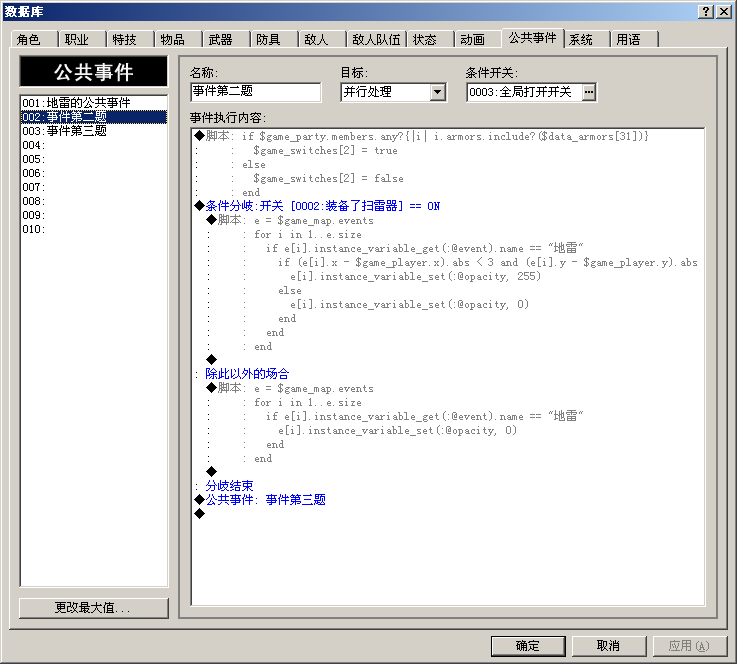Viewport: 737px width, 664px height.
Task: Select list entry 003:事件第三题
Action: click(94, 131)
